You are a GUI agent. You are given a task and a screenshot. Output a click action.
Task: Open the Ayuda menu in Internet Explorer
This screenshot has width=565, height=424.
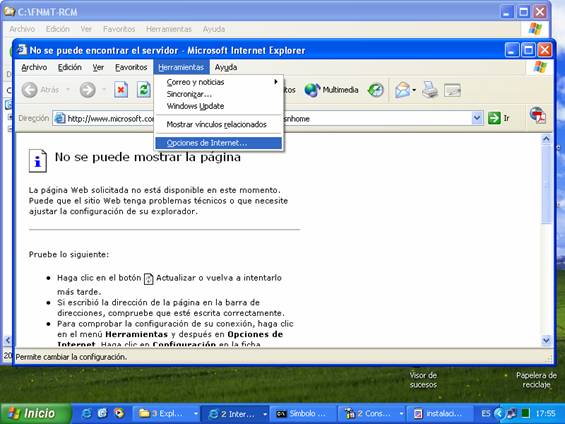pyautogui.click(x=226, y=67)
